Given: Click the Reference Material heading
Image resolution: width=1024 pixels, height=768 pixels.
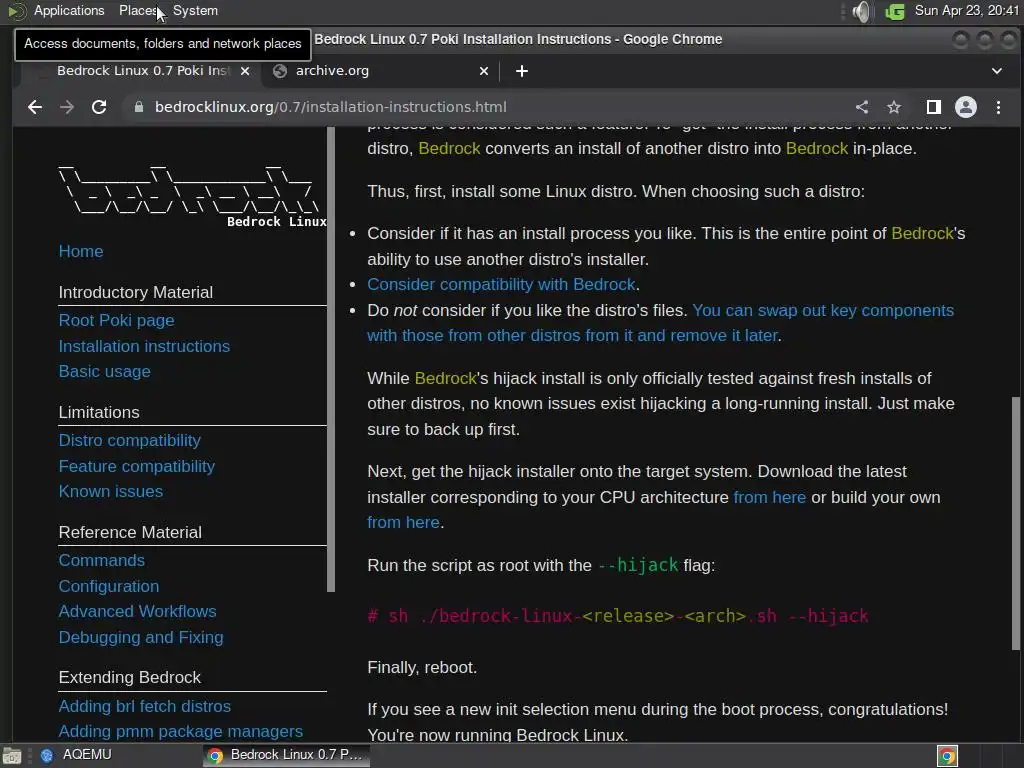Looking at the screenshot, I should (x=130, y=533).
